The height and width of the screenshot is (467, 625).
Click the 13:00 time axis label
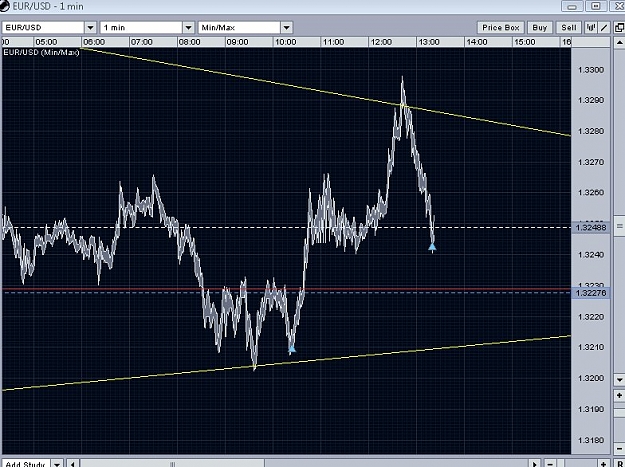(x=429, y=42)
